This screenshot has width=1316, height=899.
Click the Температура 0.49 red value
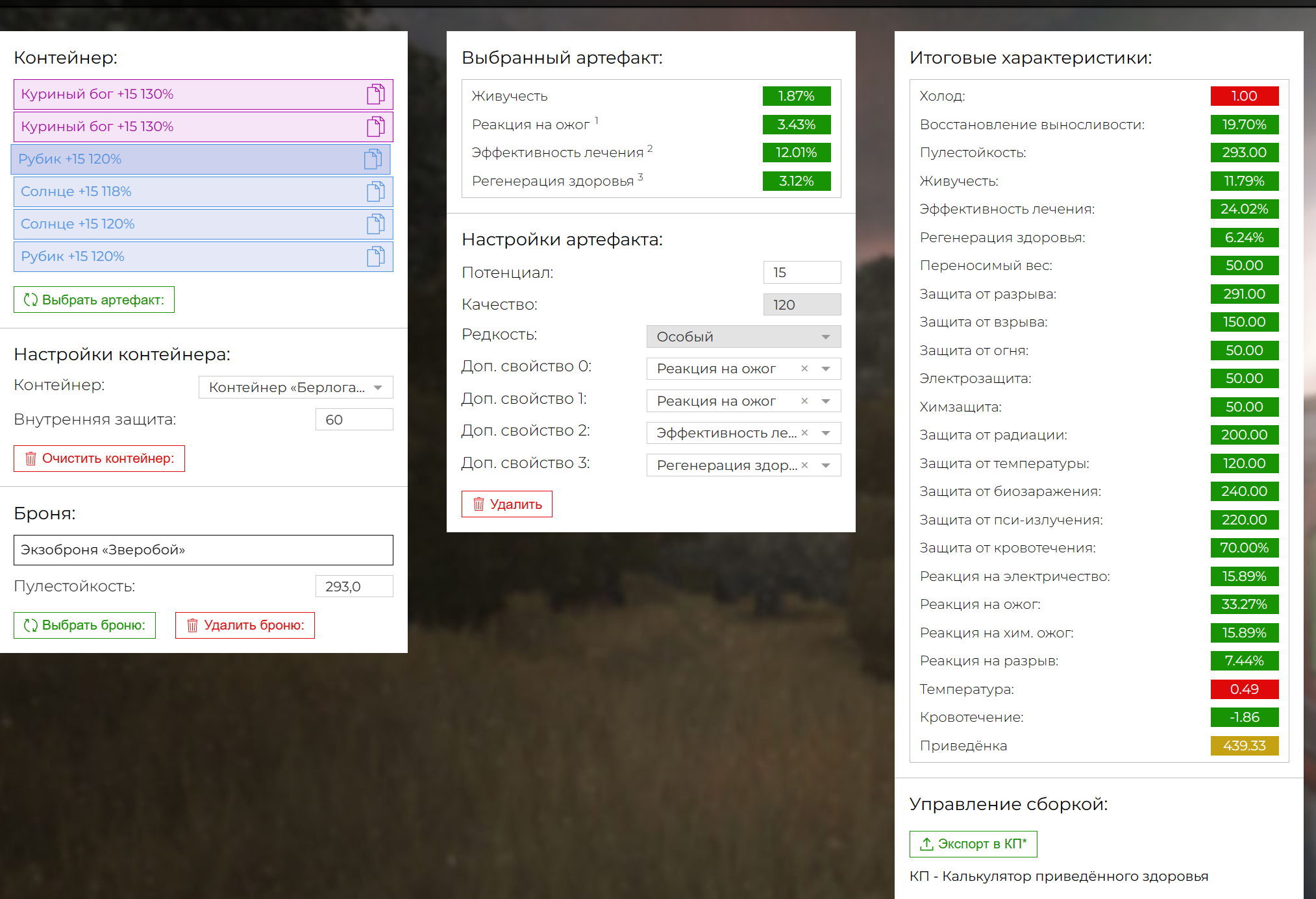coord(1245,689)
